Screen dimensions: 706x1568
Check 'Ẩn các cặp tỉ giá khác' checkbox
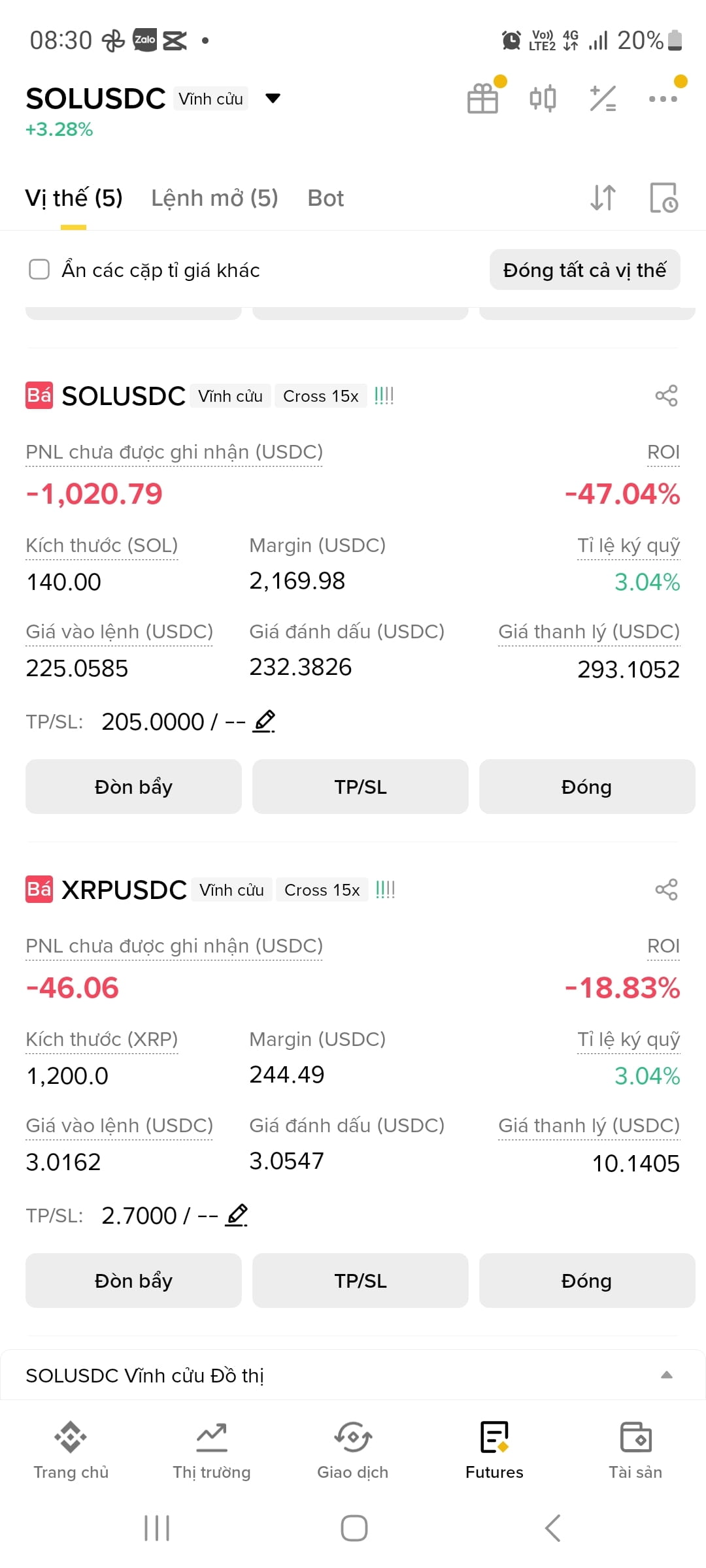point(39,269)
